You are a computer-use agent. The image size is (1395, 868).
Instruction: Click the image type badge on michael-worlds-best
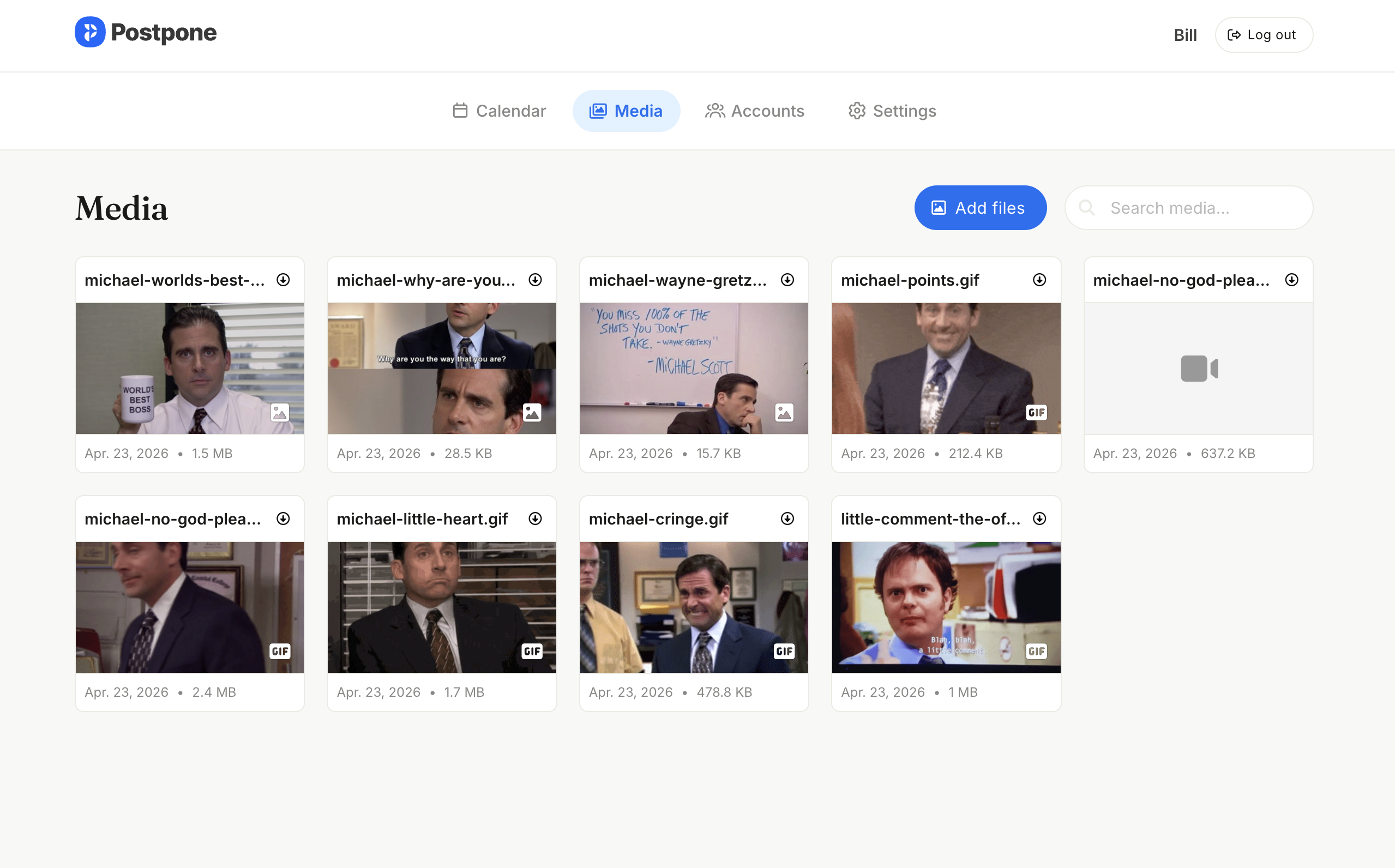[280, 412]
